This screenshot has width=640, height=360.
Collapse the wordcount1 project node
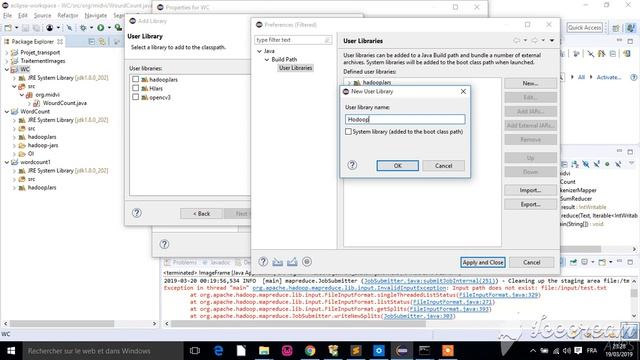(x=7, y=162)
